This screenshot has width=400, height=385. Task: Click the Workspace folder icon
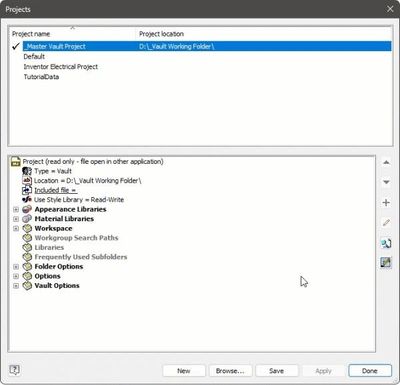[27, 229]
